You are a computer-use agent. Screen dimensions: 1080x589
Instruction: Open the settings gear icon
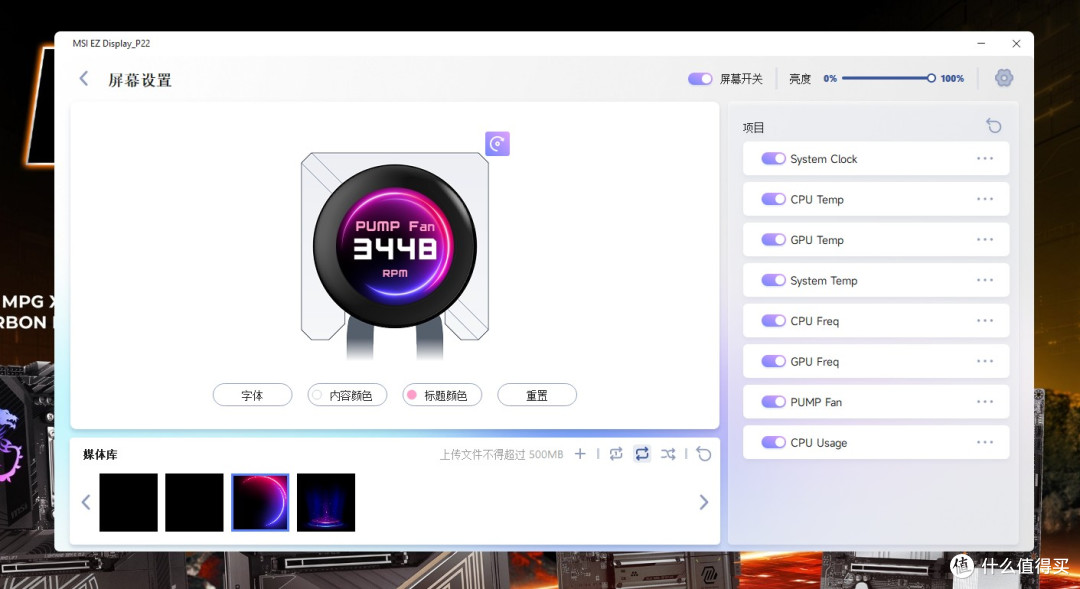tap(1004, 78)
